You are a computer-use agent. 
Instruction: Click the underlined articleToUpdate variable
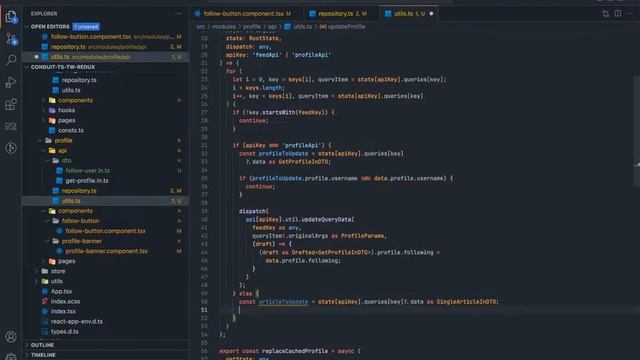click(x=283, y=302)
